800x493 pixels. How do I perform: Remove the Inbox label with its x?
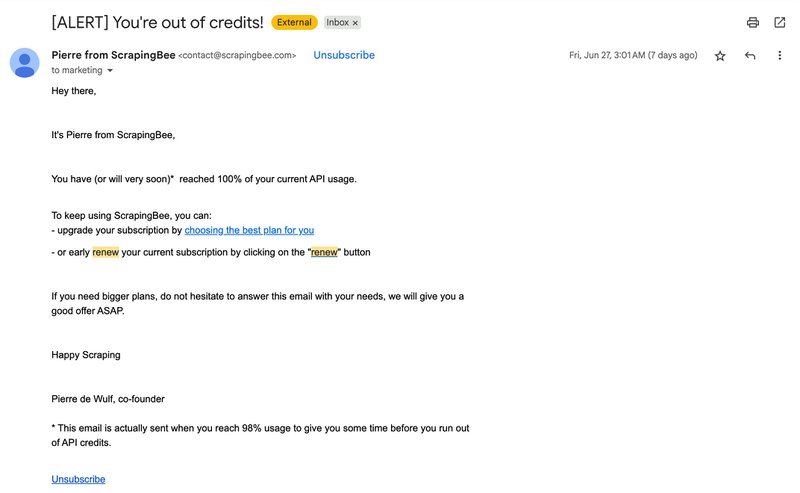pos(356,22)
